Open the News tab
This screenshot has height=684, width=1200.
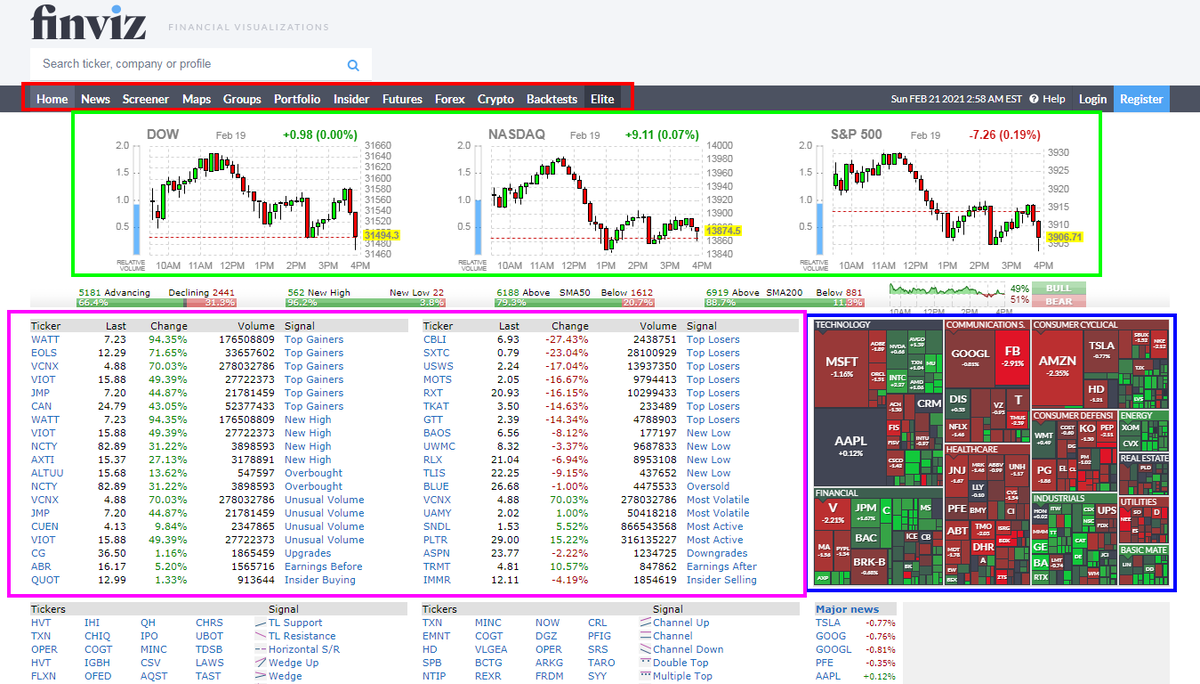[x=96, y=99]
